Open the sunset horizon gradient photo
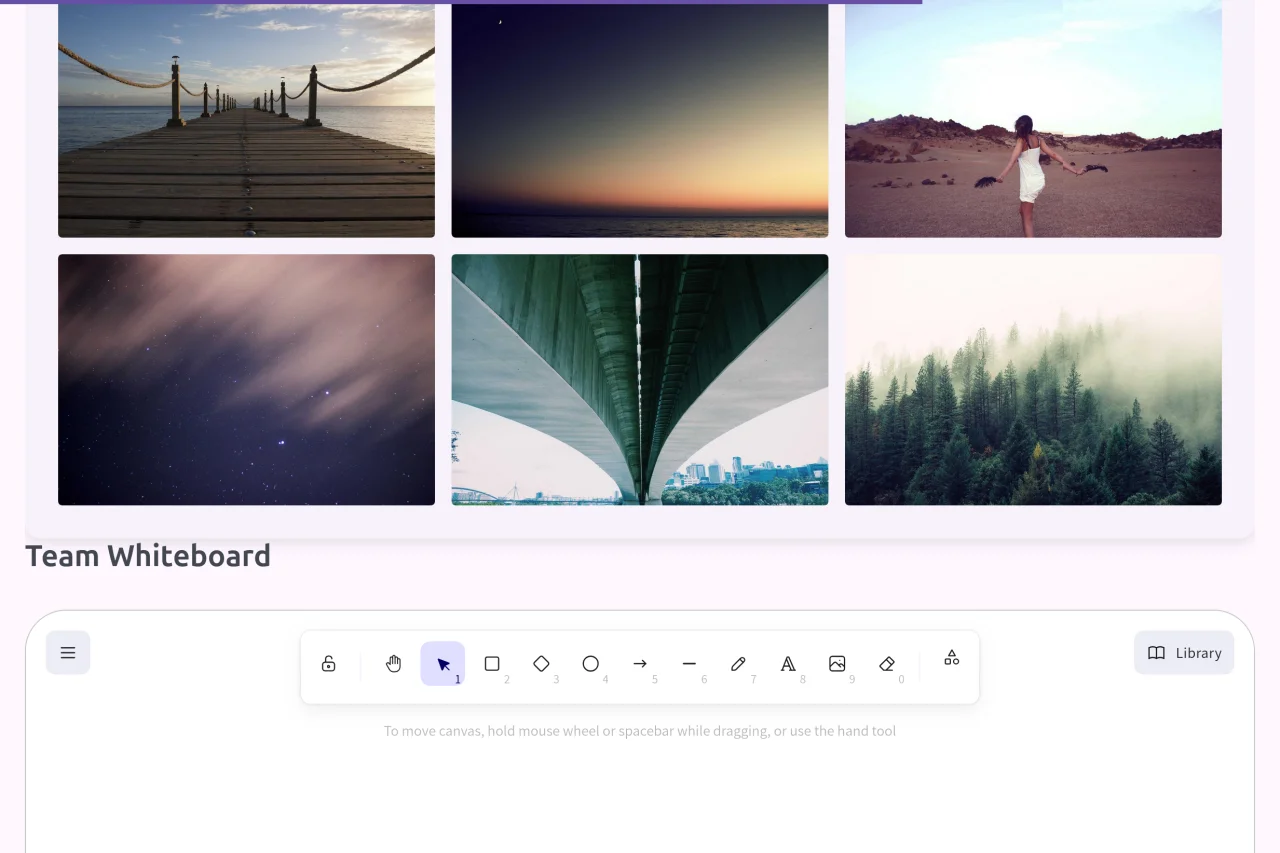 click(640, 119)
